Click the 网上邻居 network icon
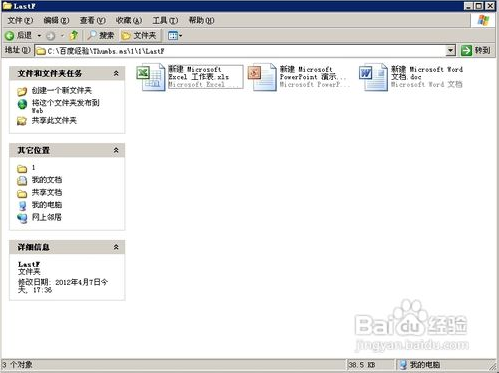Screen dimensions: 499x373 click(x=22, y=218)
